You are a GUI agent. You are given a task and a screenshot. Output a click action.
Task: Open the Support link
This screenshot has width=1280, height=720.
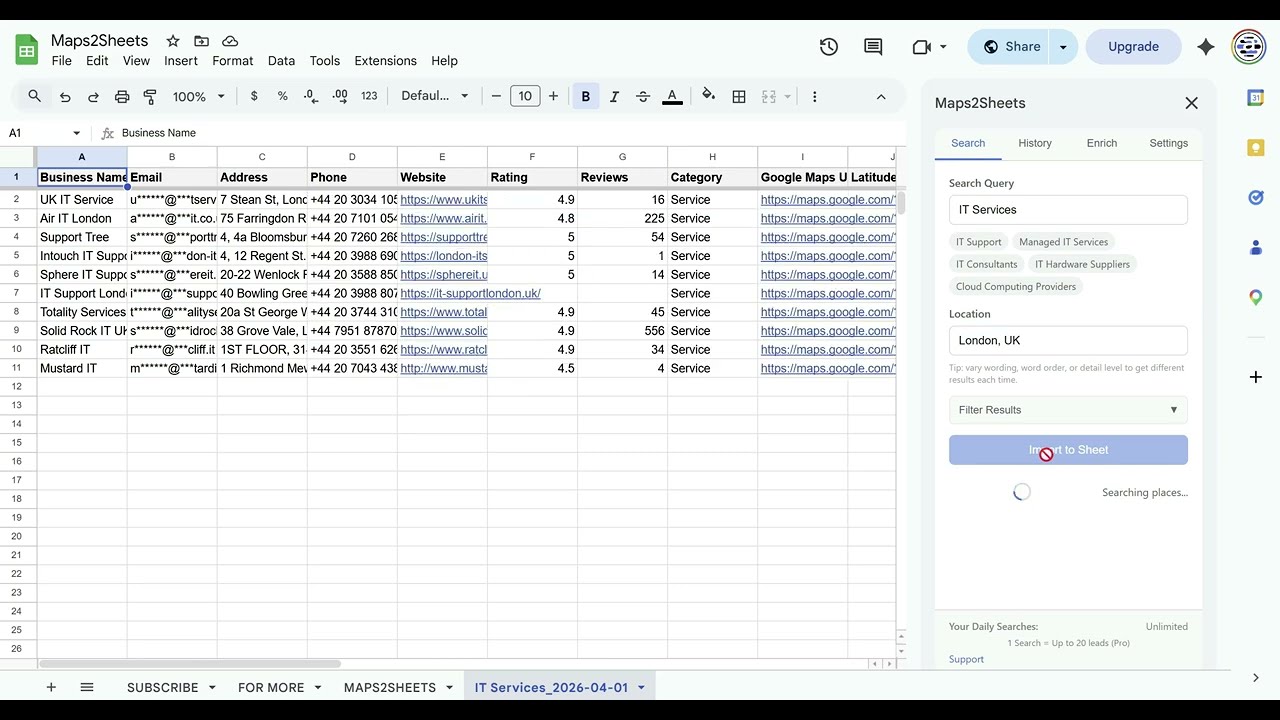966,660
